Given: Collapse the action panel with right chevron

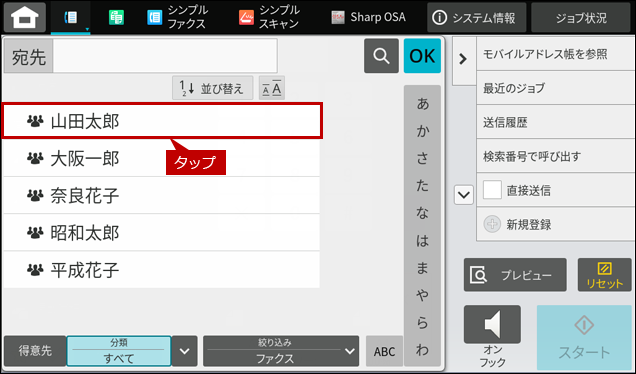Looking at the screenshot, I should click(x=463, y=60).
